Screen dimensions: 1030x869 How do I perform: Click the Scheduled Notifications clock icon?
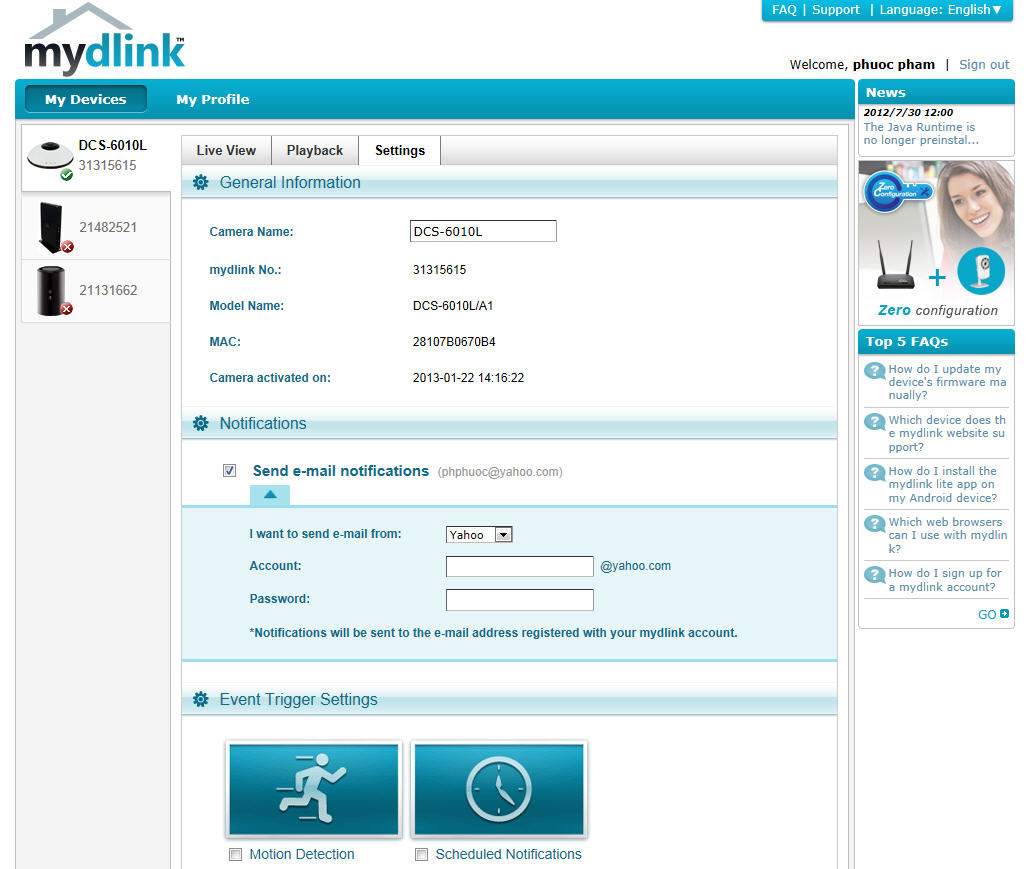coord(499,789)
